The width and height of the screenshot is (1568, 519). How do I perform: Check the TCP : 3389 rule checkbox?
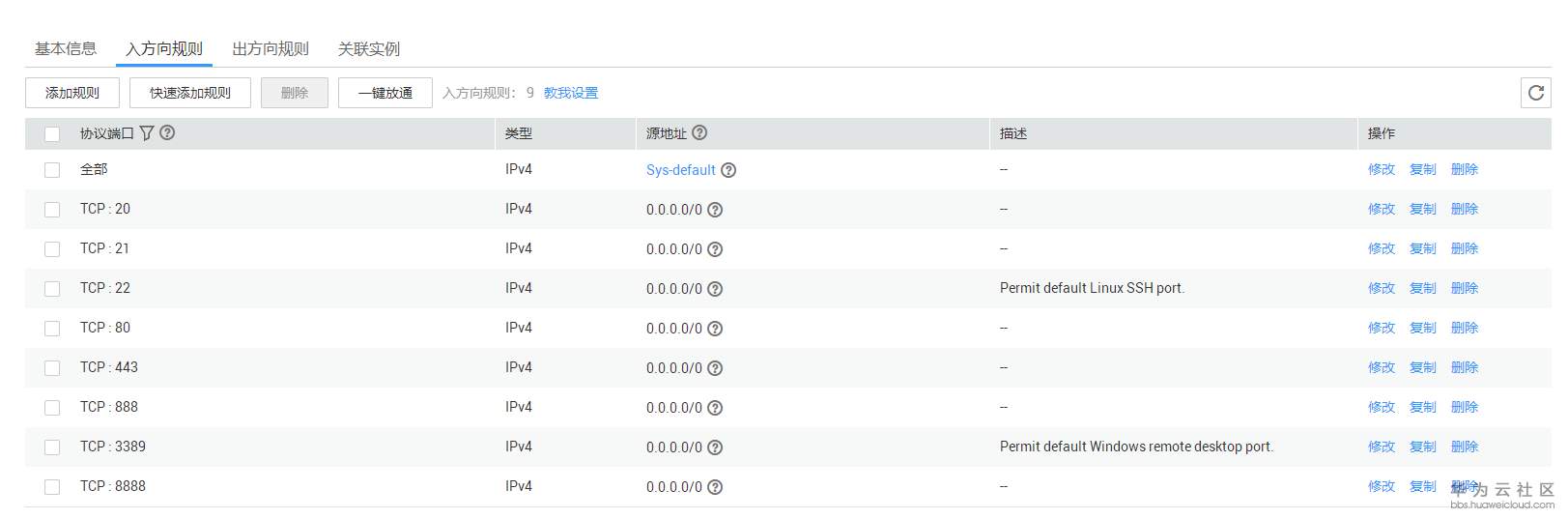tap(52, 447)
